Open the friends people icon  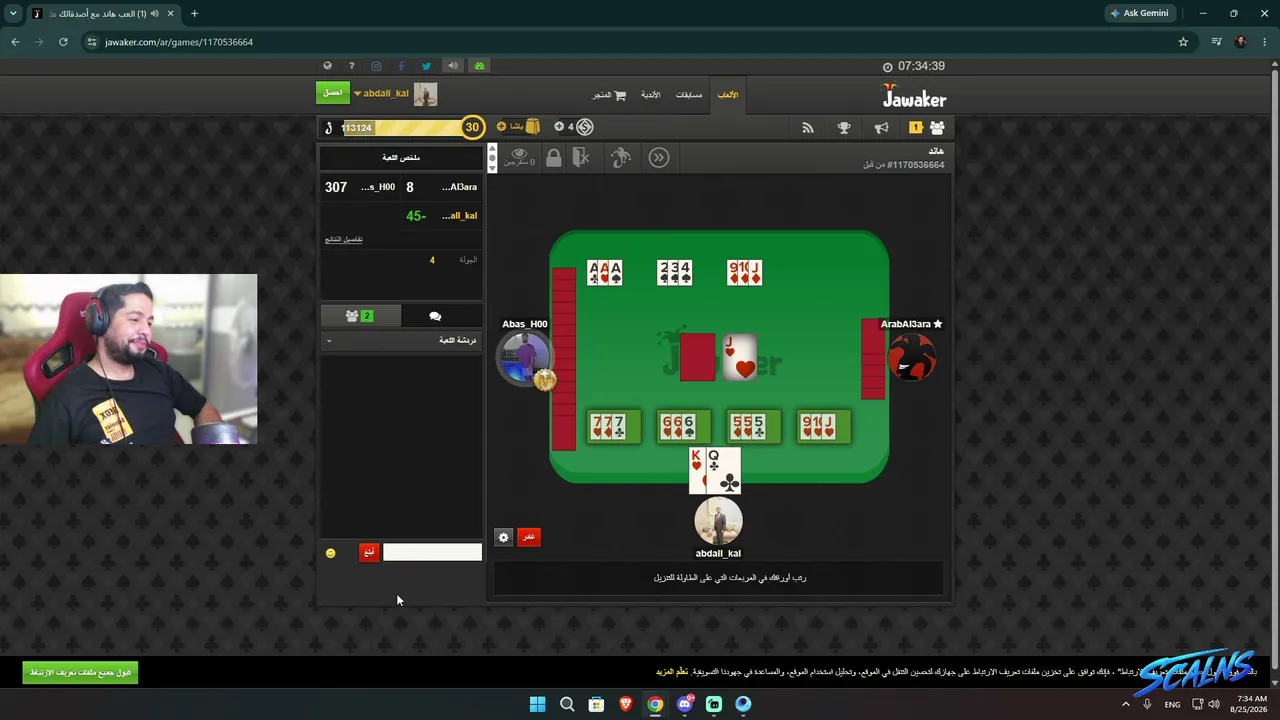tap(937, 128)
